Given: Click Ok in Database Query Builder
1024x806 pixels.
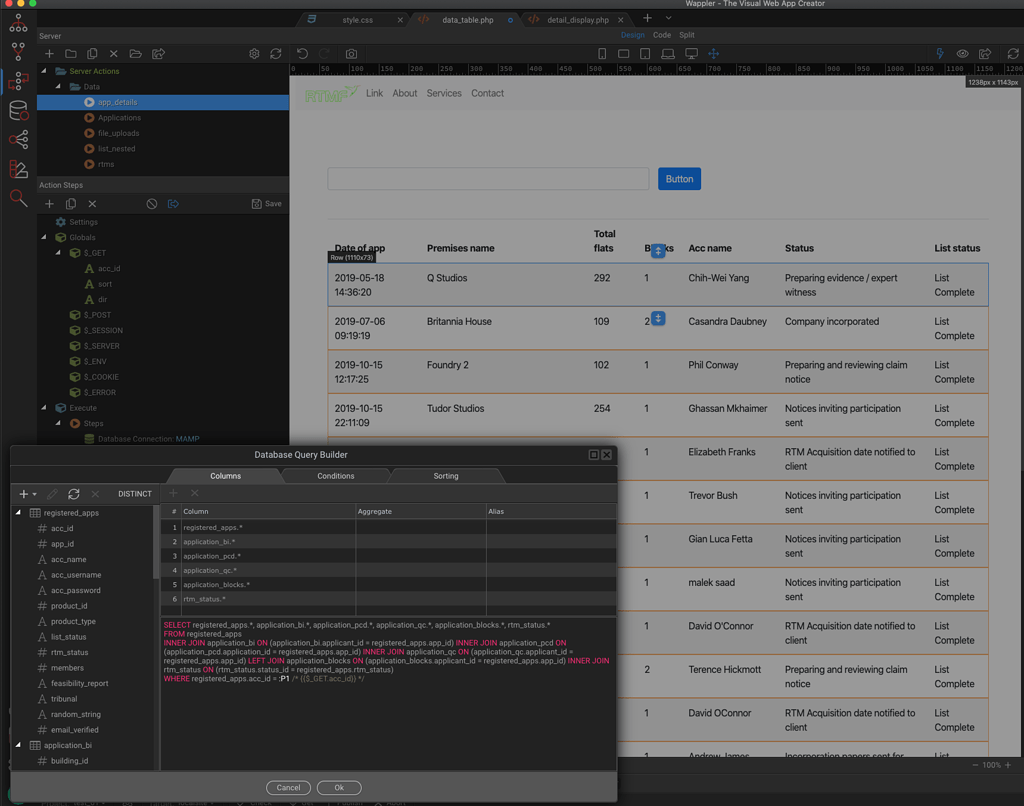Looking at the screenshot, I should click(x=339, y=787).
